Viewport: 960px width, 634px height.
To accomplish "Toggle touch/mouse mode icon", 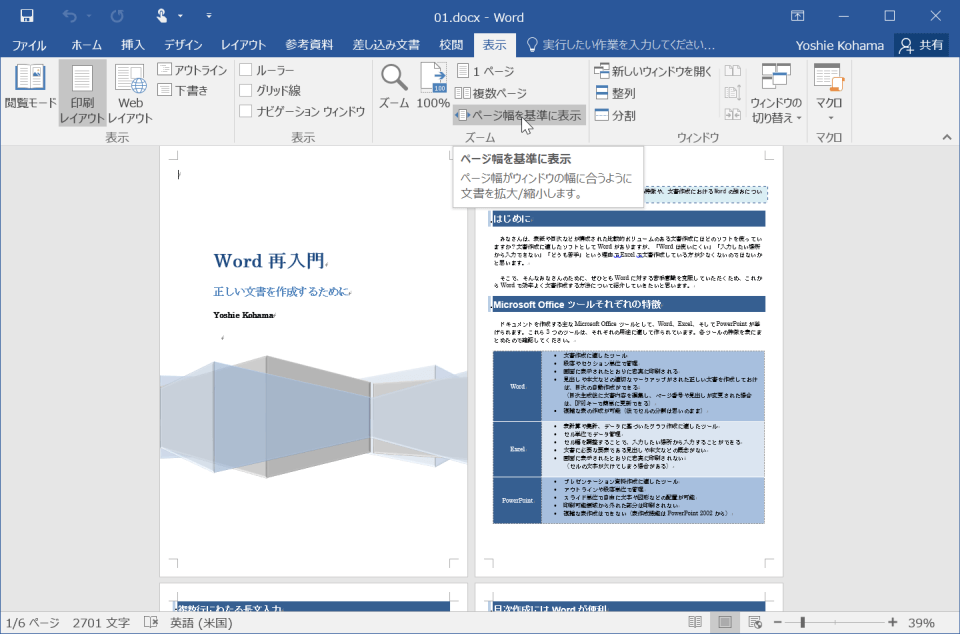I will pyautogui.click(x=162, y=16).
